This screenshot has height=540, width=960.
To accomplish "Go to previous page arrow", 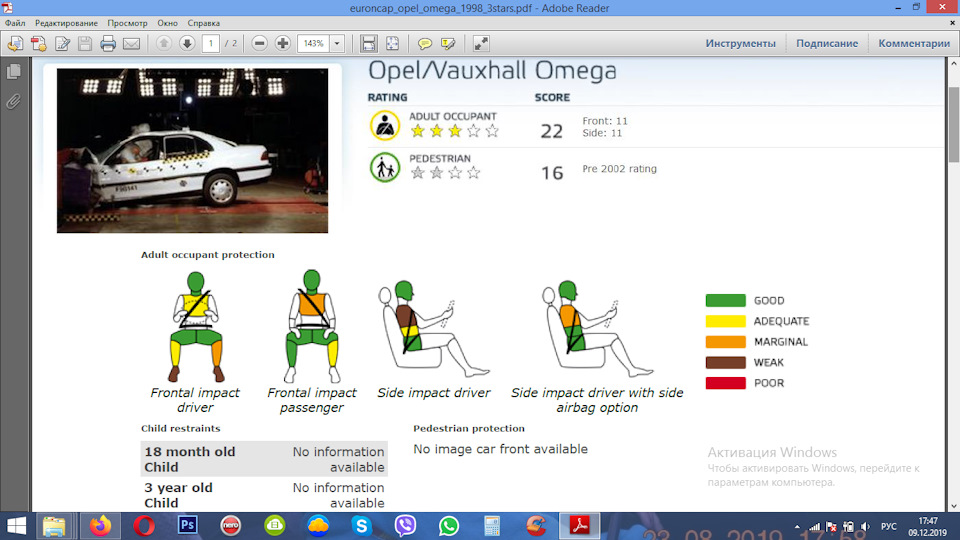I will point(163,43).
